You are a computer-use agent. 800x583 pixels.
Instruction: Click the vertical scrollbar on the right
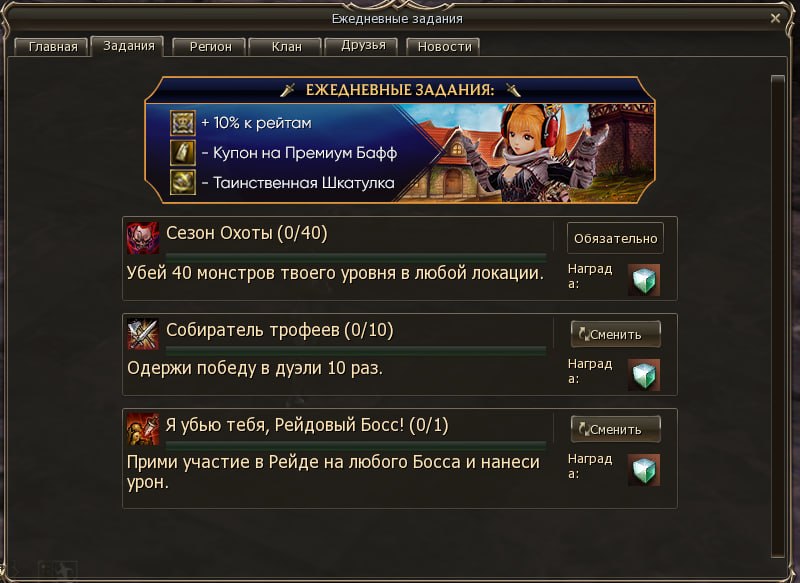(x=778, y=316)
